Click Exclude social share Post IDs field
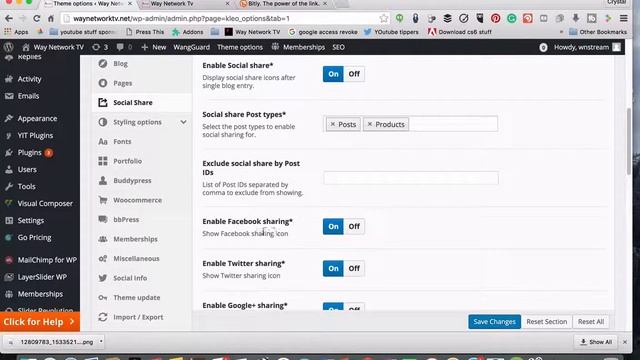The width and height of the screenshot is (640, 360). (411, 178)
